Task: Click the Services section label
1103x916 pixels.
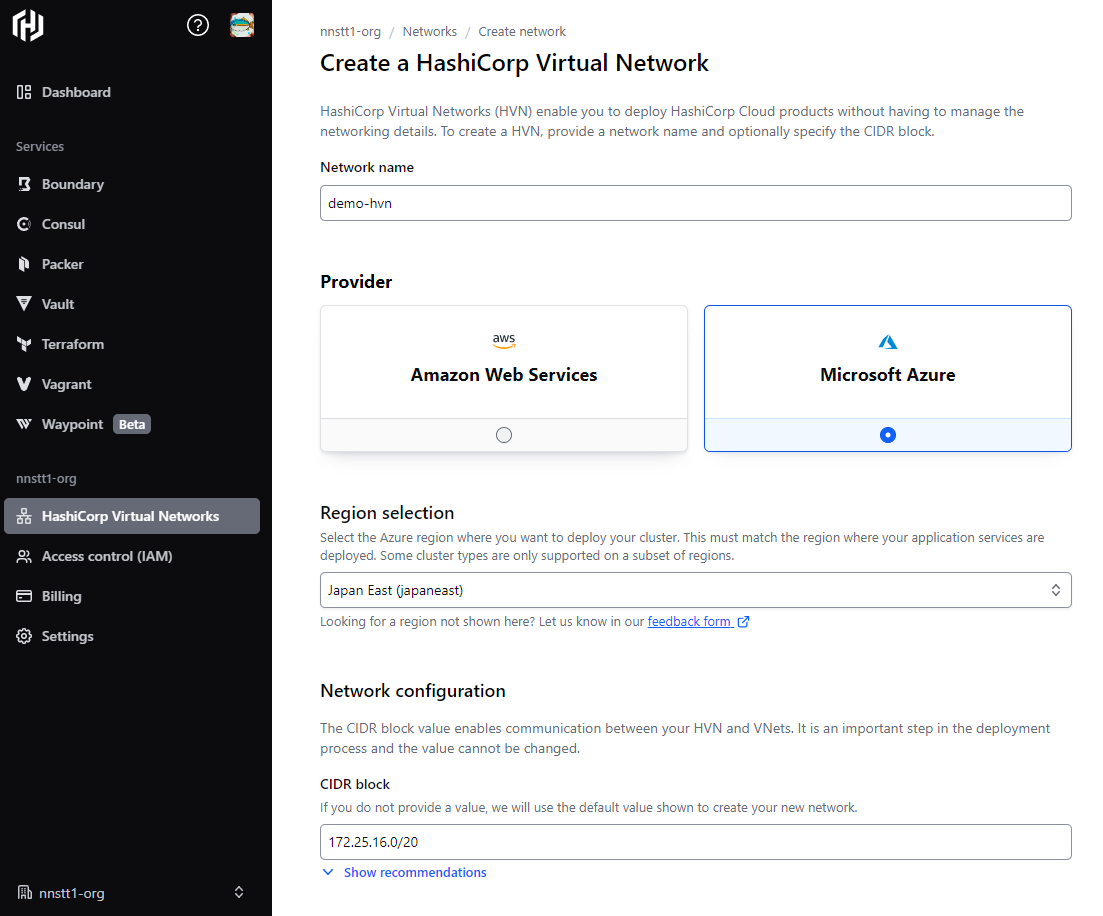Action: pos(40,146)
